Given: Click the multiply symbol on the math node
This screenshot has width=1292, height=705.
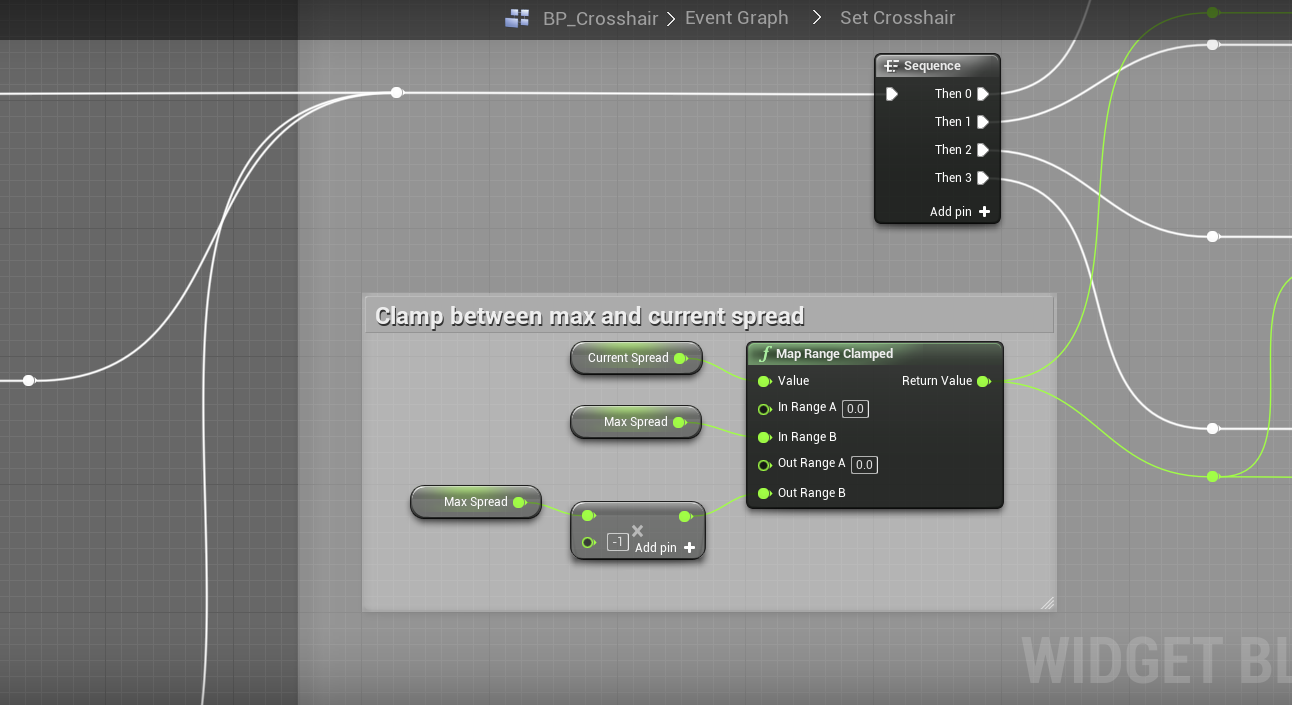Looking at the screenshot, I should coord(638,531).
